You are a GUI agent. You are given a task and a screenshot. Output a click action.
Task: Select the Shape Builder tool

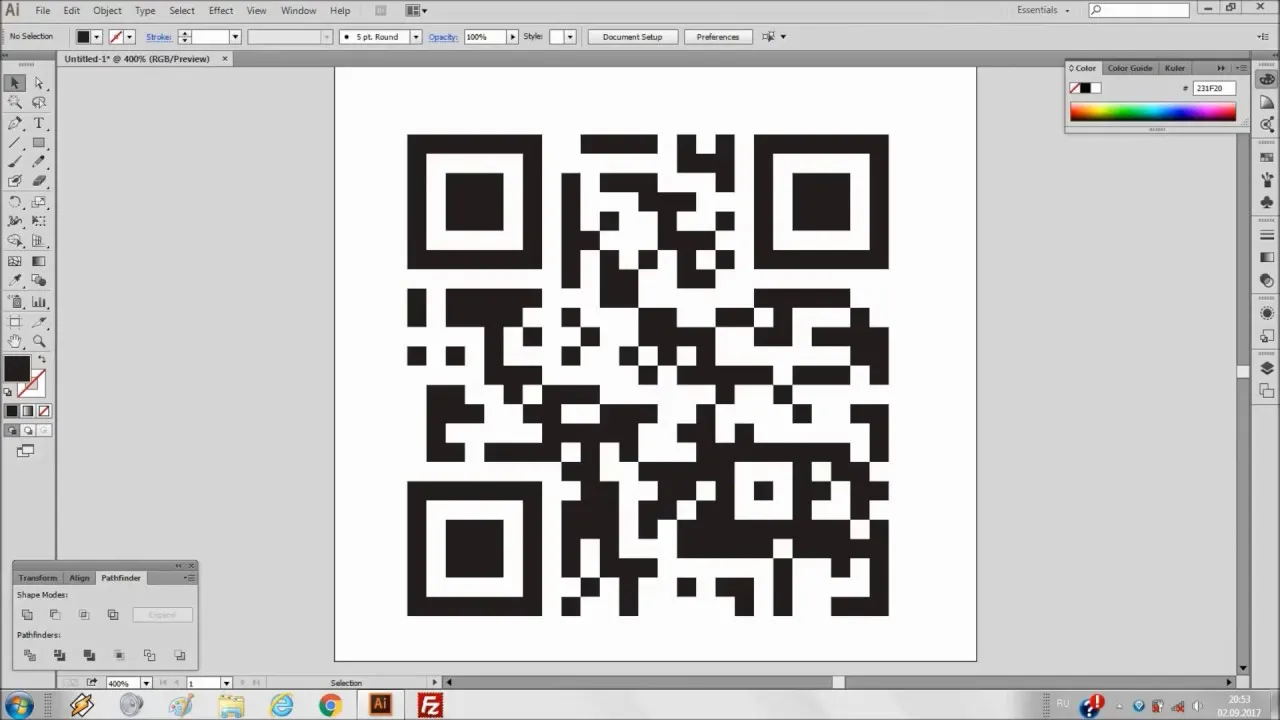(x=15, y=241)
